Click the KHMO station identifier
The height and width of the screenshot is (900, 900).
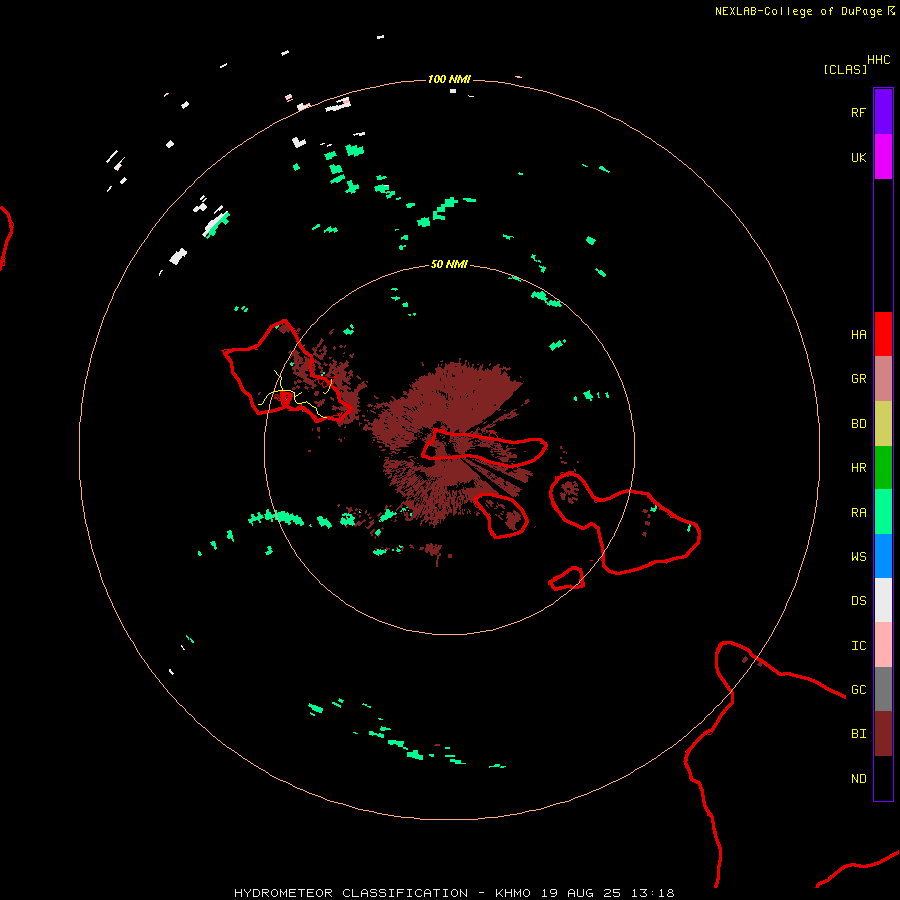pyautogui.click(x=513, y=893)
